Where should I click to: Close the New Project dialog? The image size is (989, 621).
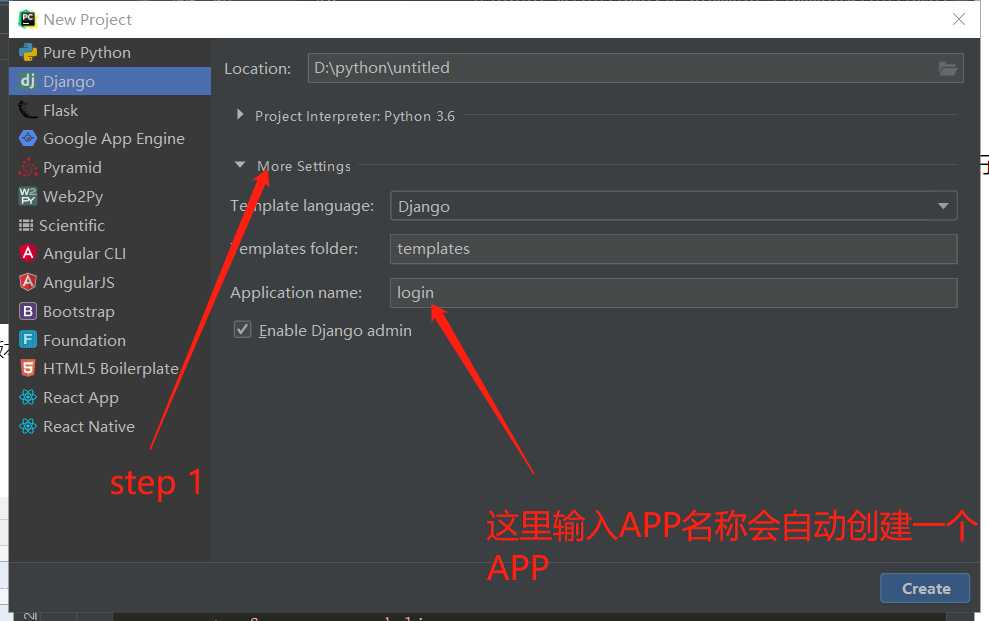pos(959,19)
